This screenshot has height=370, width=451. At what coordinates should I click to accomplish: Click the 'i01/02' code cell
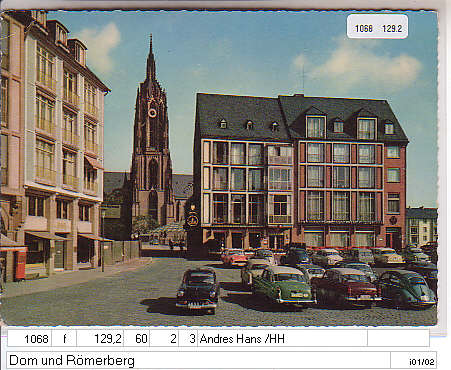click(422, 361)
